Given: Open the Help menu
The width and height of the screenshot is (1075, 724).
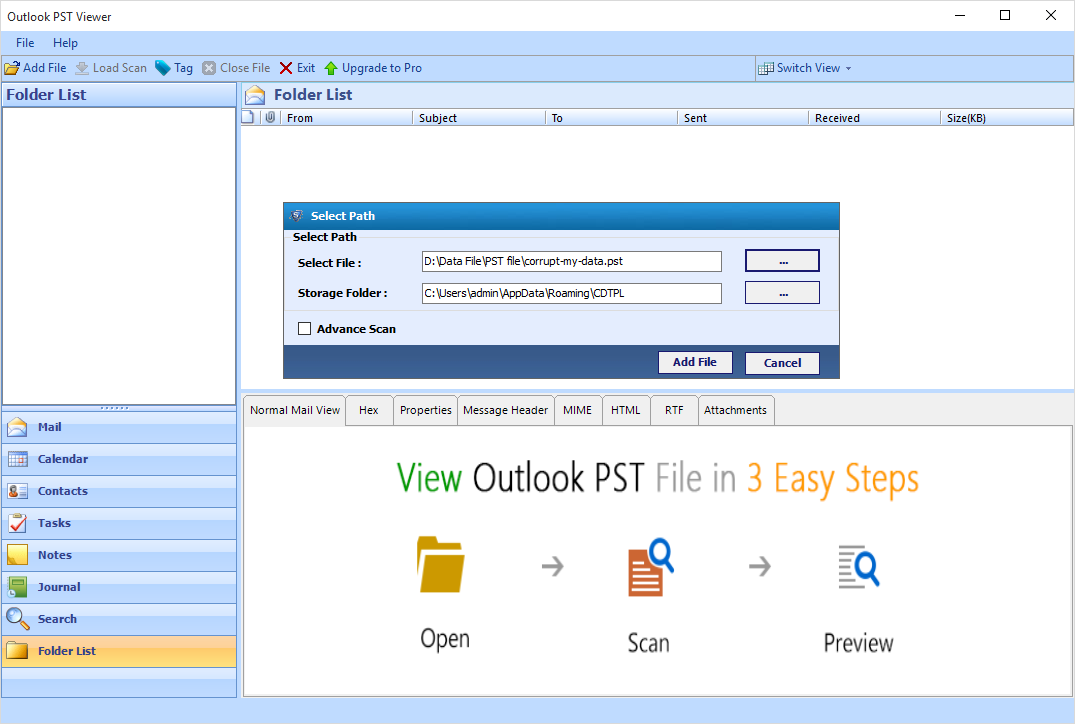Looking at the screenshot, I should point(65,43).
